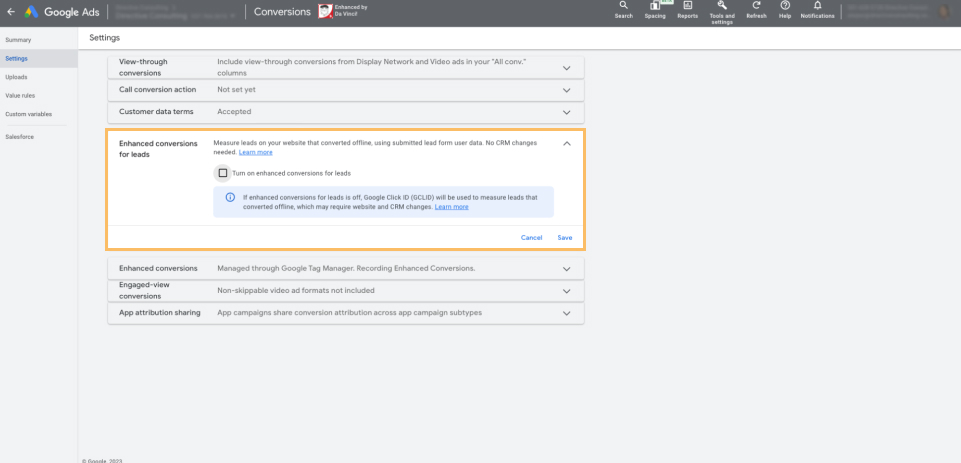961x463 pixels.
Task: Expand Engaged-view conversions section
Action: pos(566,291)
